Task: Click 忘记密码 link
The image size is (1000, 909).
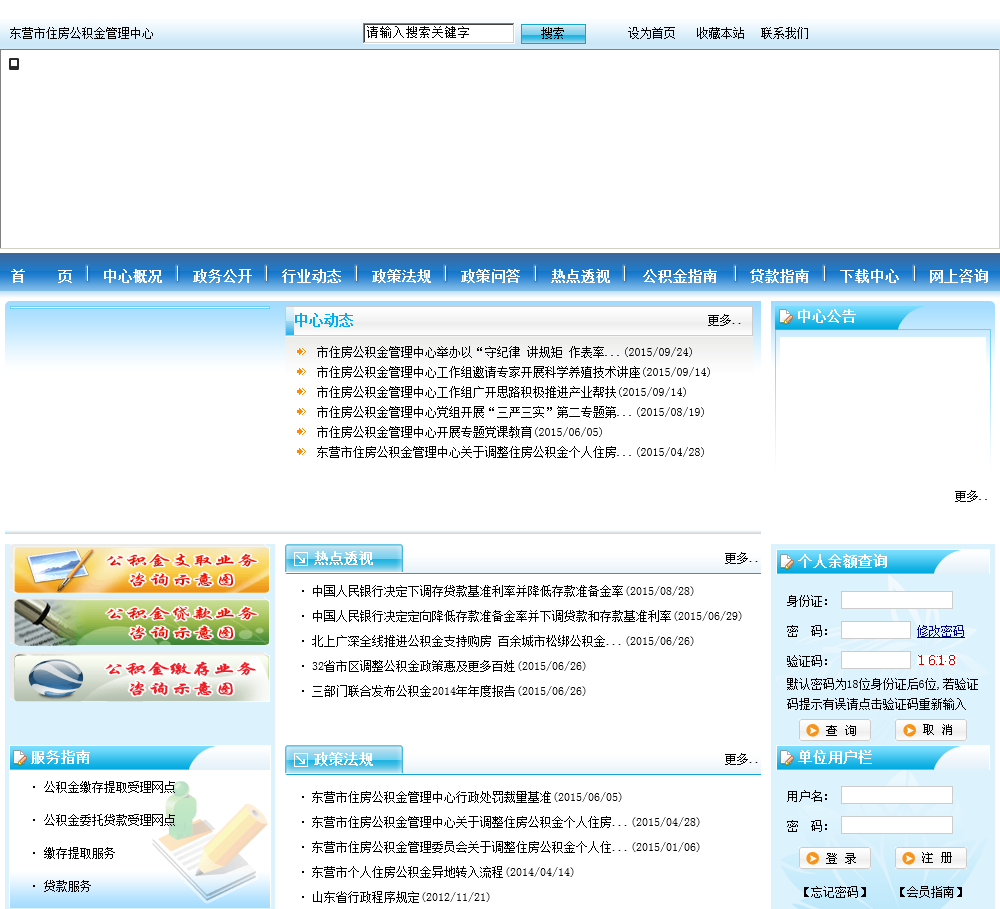Action: [x=835, y=892]
